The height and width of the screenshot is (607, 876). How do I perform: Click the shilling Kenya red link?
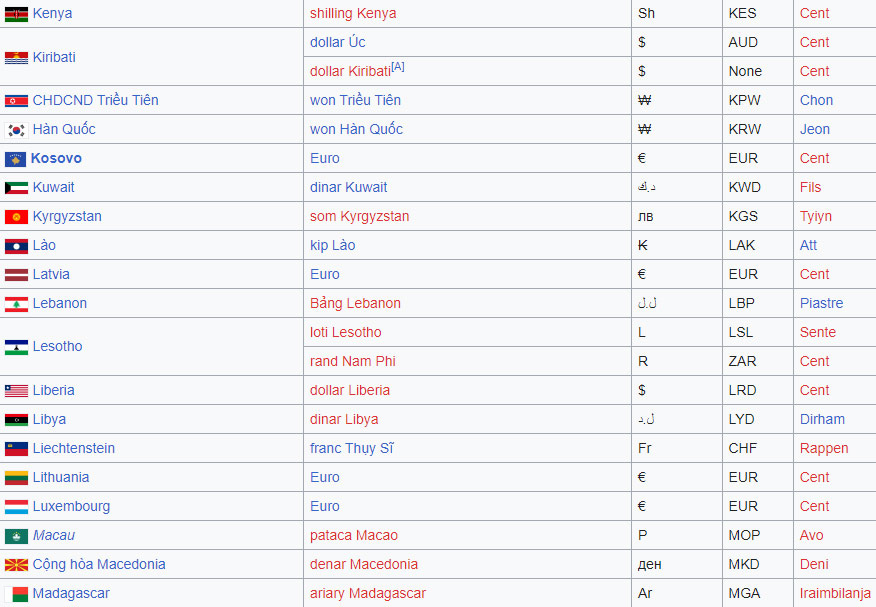pyautogui.click(x=353, y=13)
